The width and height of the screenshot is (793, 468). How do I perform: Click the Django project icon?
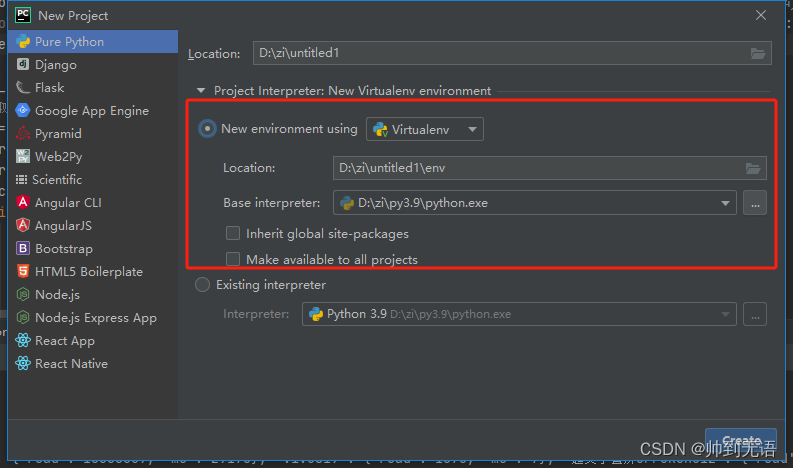tap(23, 64)
